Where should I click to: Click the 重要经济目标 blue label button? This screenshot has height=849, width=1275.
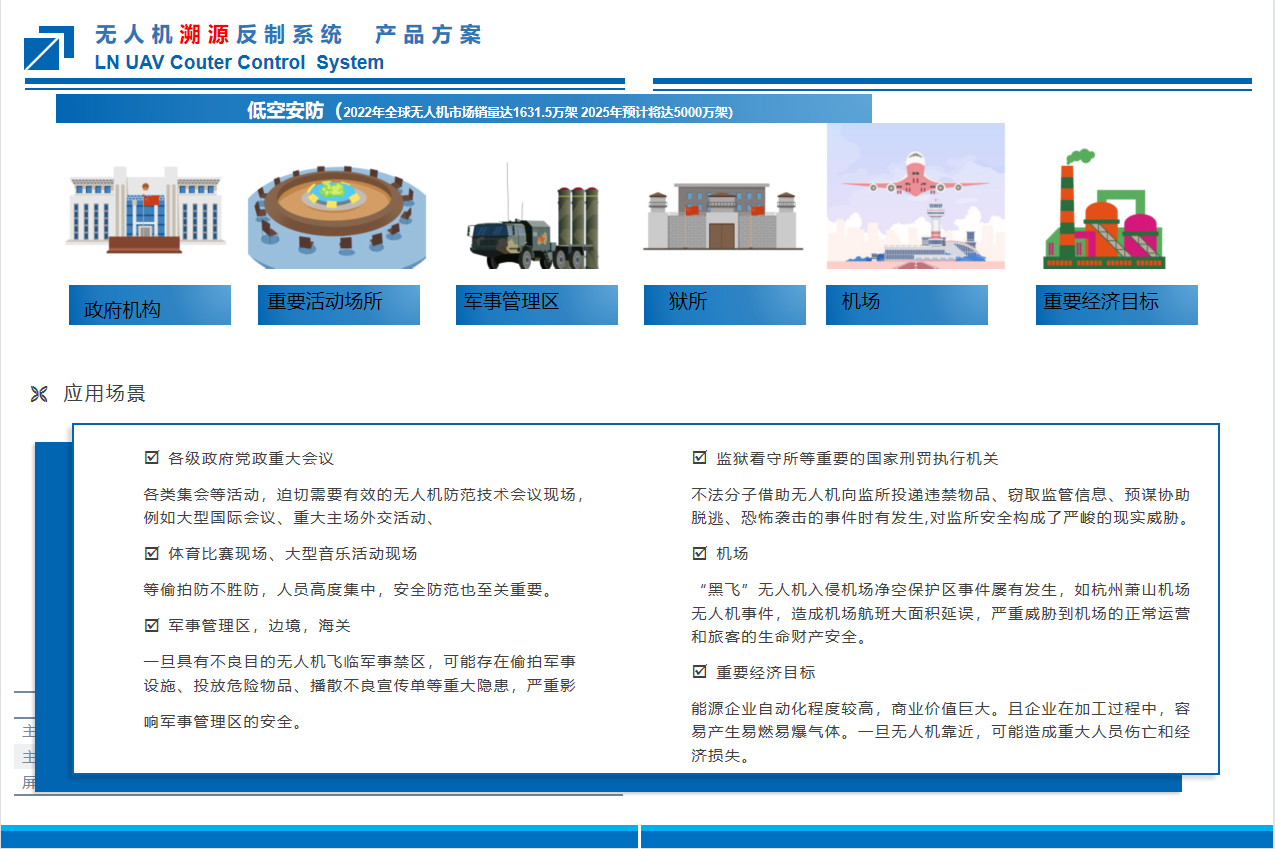pyautogui.click(x=1116, y=304)
